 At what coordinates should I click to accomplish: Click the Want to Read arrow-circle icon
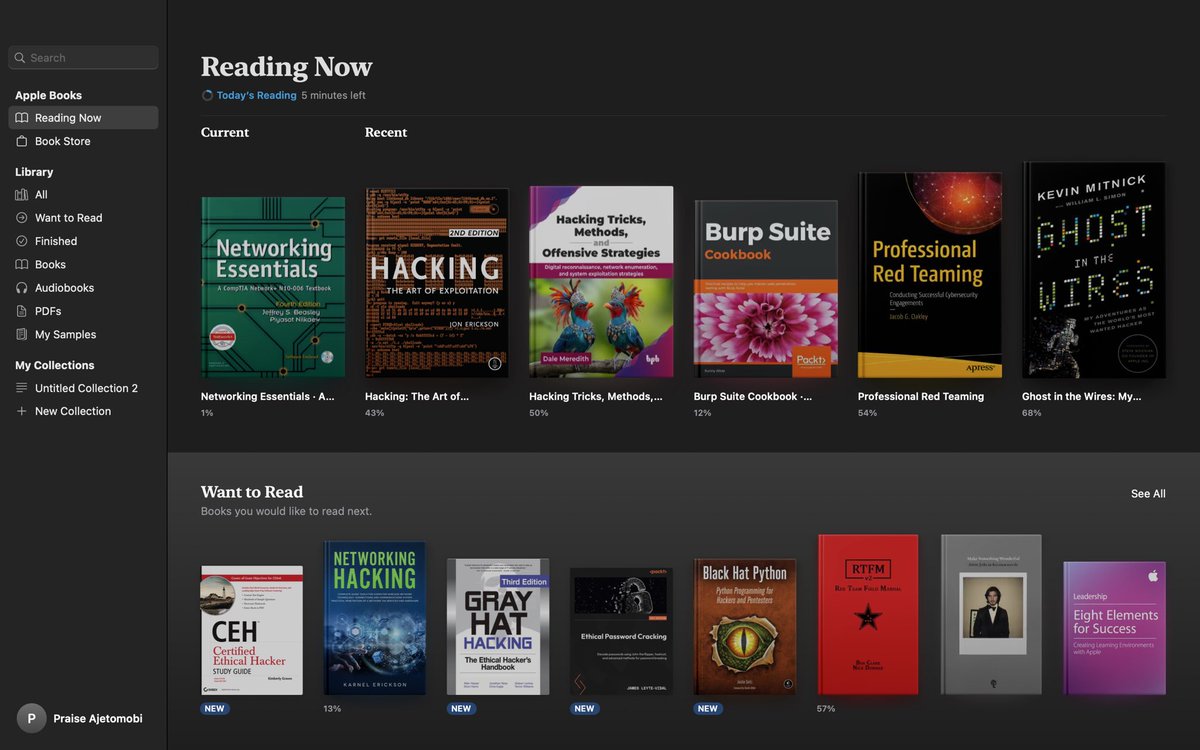point(22,218)
